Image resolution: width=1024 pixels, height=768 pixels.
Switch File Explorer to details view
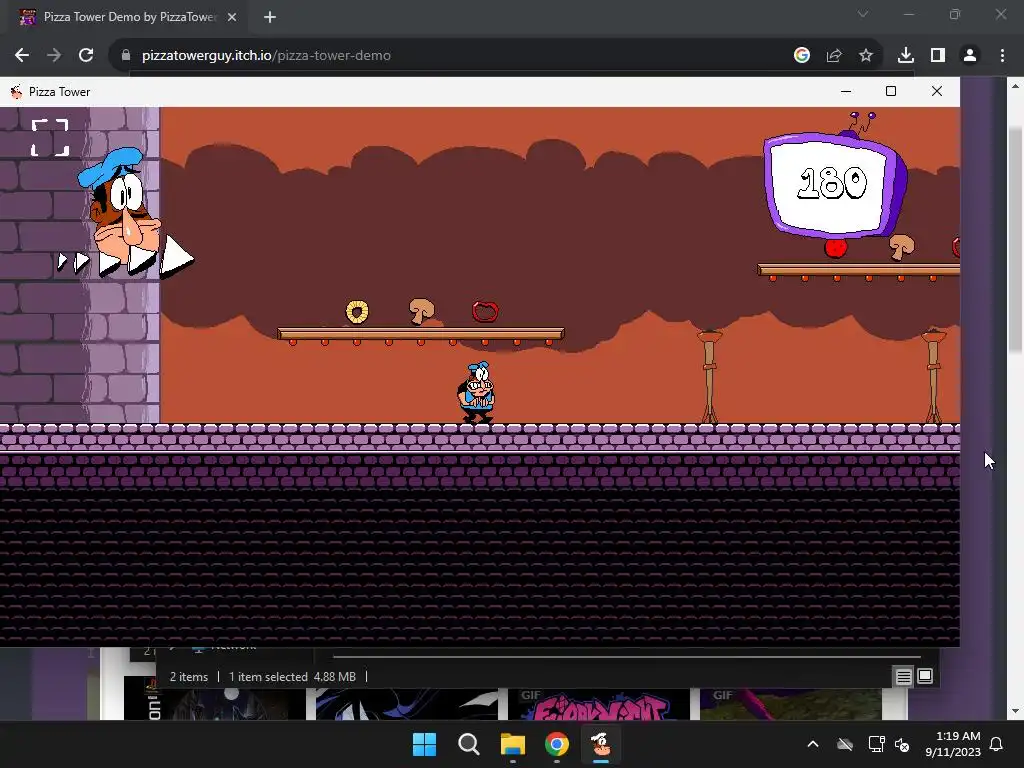(903, 677)
